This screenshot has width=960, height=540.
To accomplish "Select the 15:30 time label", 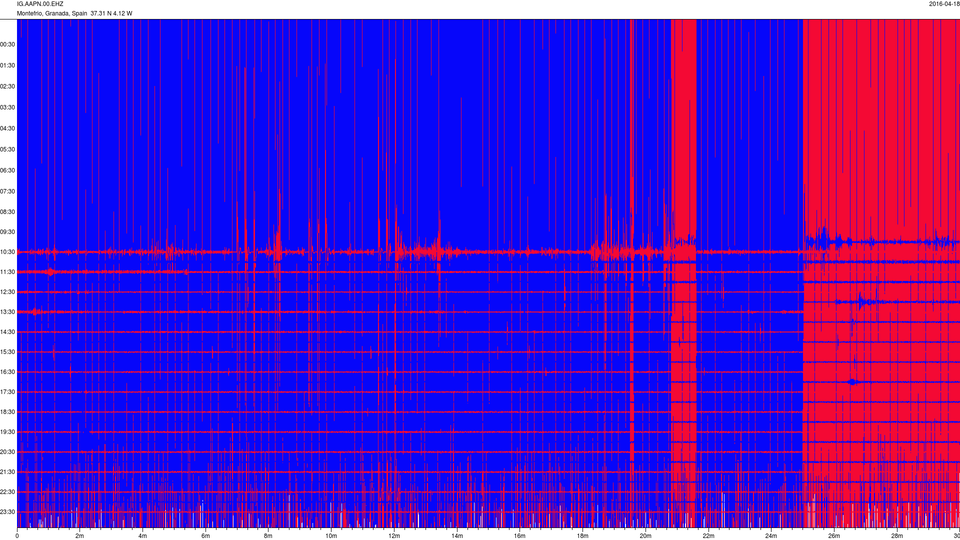I will [7, 352].
